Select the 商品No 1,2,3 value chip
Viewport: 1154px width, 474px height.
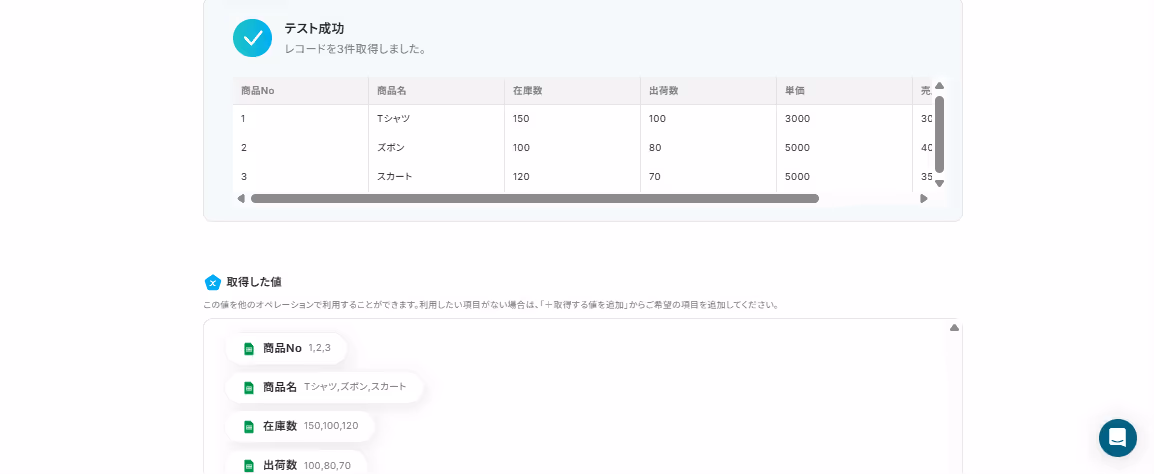(286, 349)
